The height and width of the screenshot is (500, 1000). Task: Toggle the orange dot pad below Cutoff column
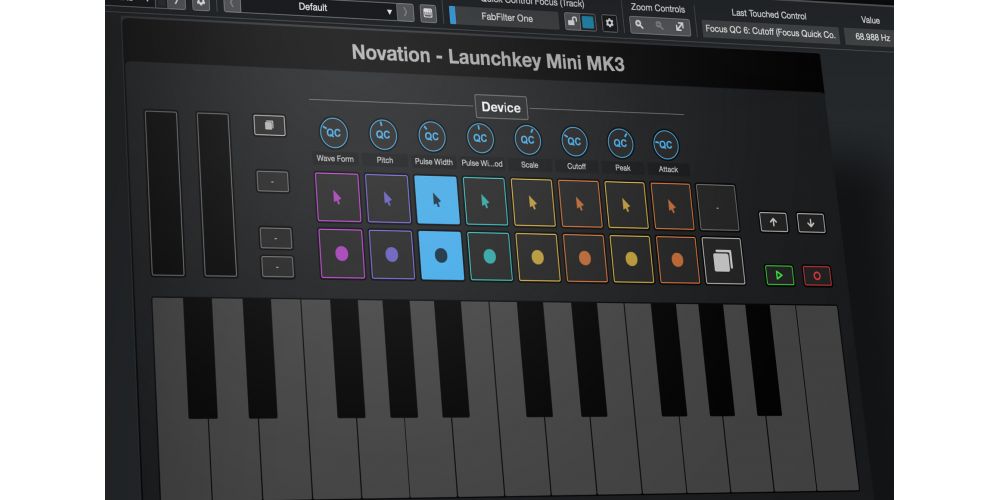click(x=585, y=258)
